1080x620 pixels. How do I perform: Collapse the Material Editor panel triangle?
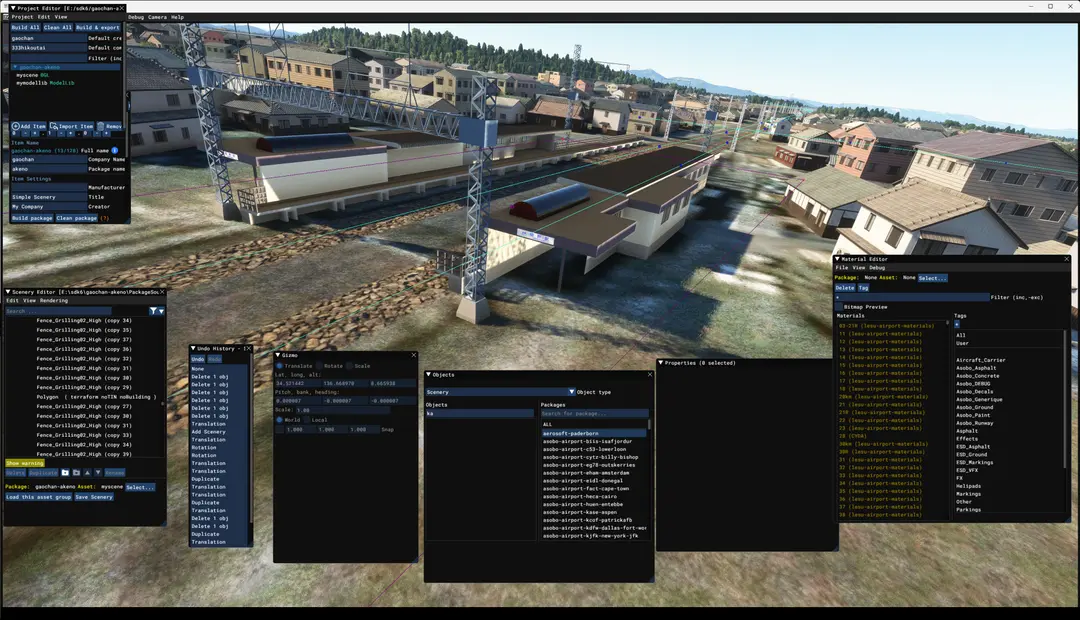coord(838,259)
